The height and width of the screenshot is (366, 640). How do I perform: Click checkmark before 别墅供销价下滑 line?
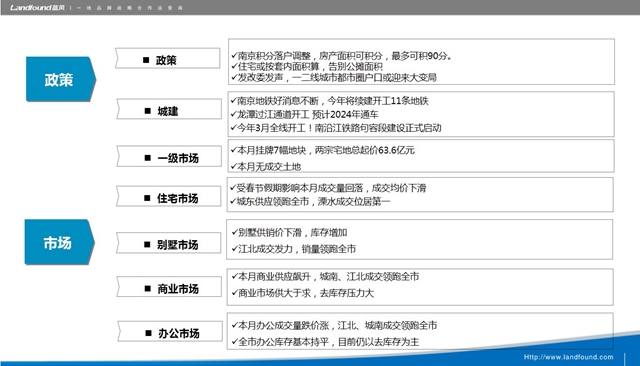[x=234, y=232]
